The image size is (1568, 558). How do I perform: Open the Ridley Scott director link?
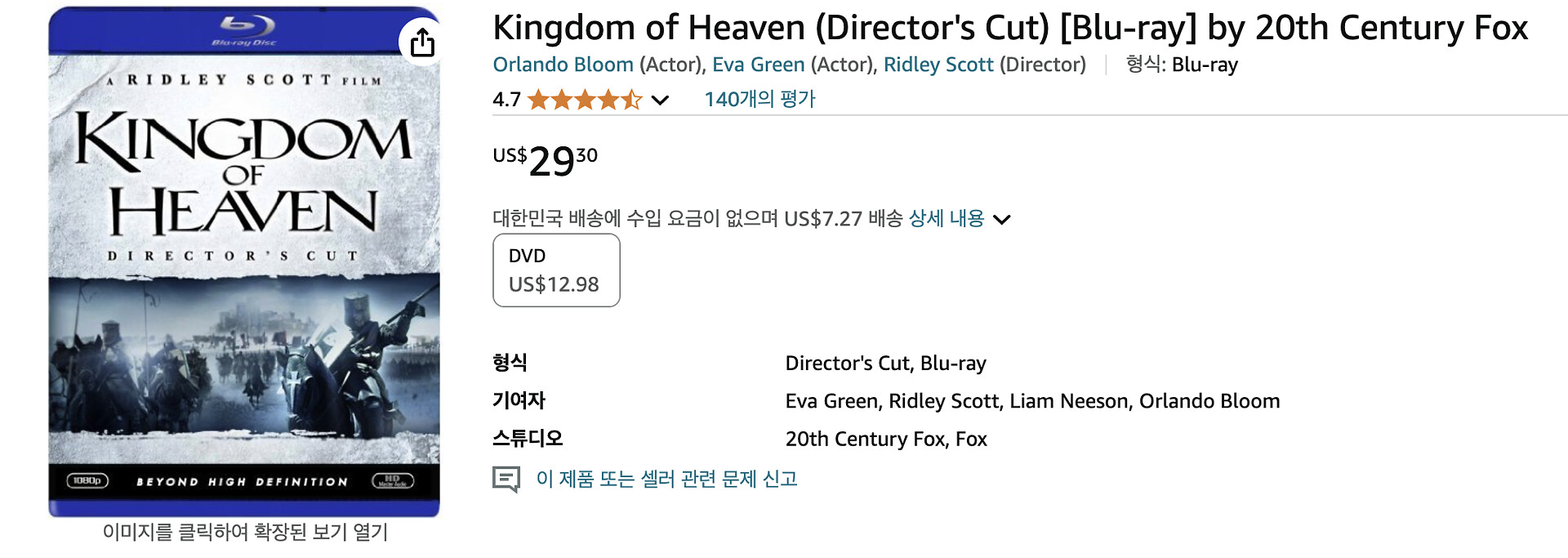[938, 65]
